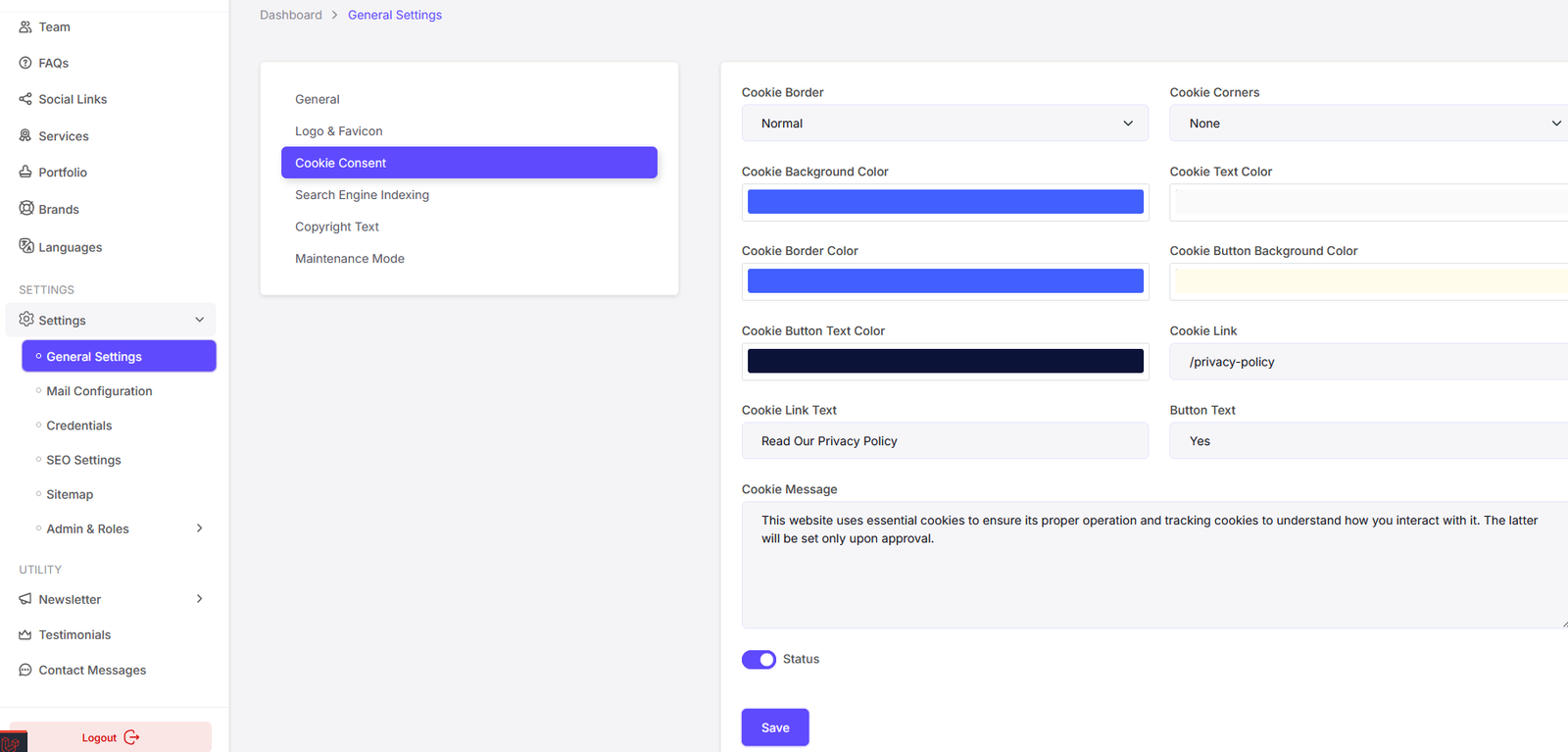
Task: Click the Social Links share icon
Action: tap(25, 99)
